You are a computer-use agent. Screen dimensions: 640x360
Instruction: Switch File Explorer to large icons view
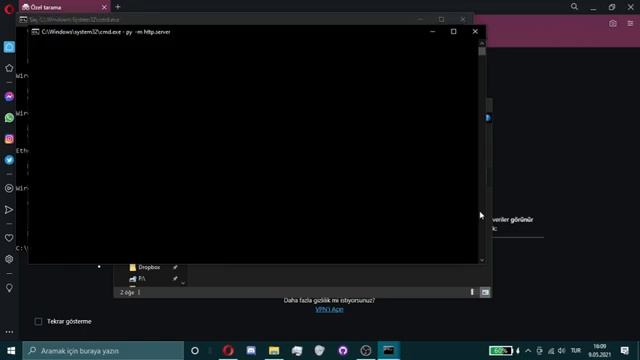(x=485, y=292)
